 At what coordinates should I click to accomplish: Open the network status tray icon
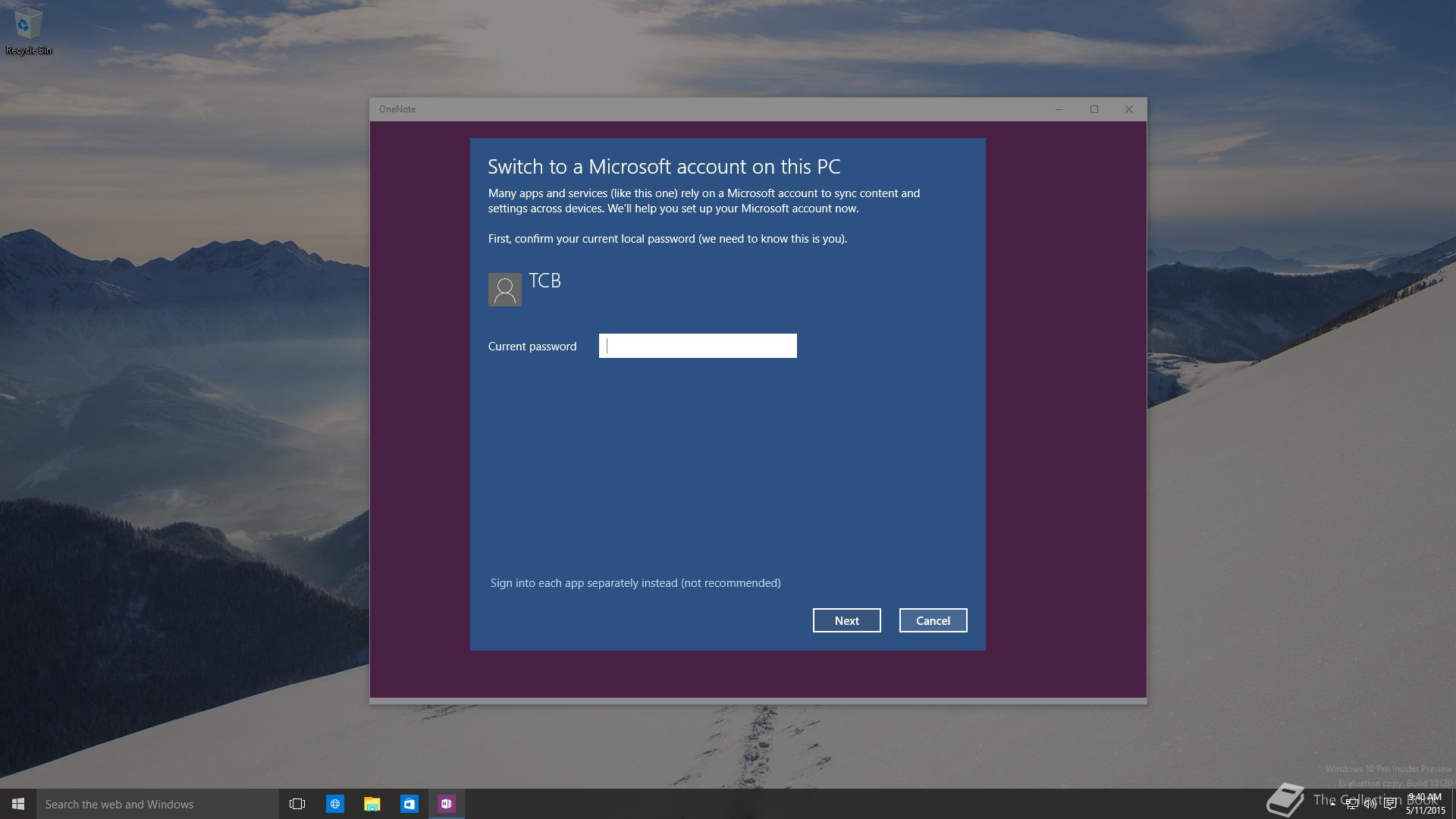pyautogui.click(x=1352, y=804)
